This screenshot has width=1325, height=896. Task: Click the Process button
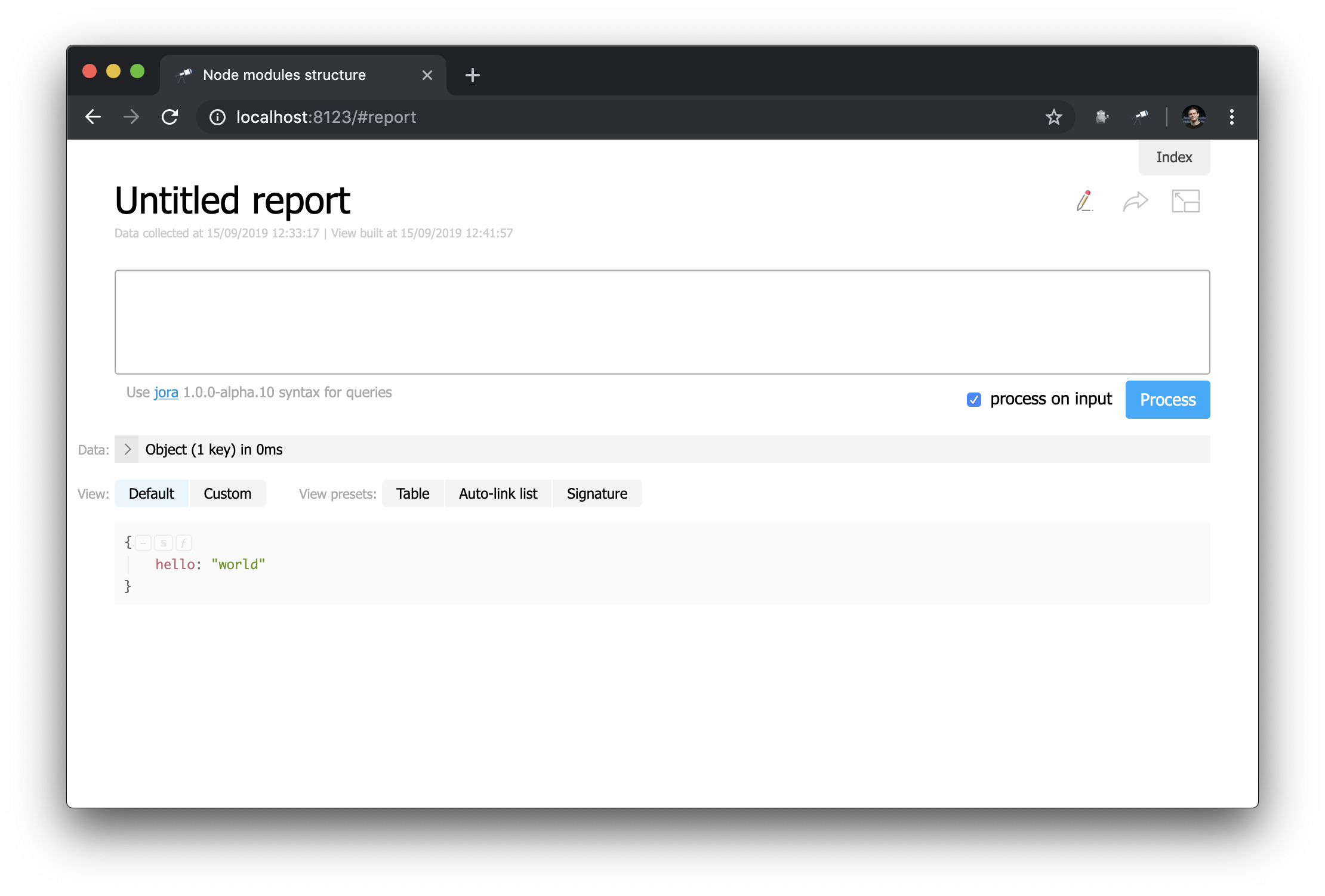click(x=1167, y=399)
